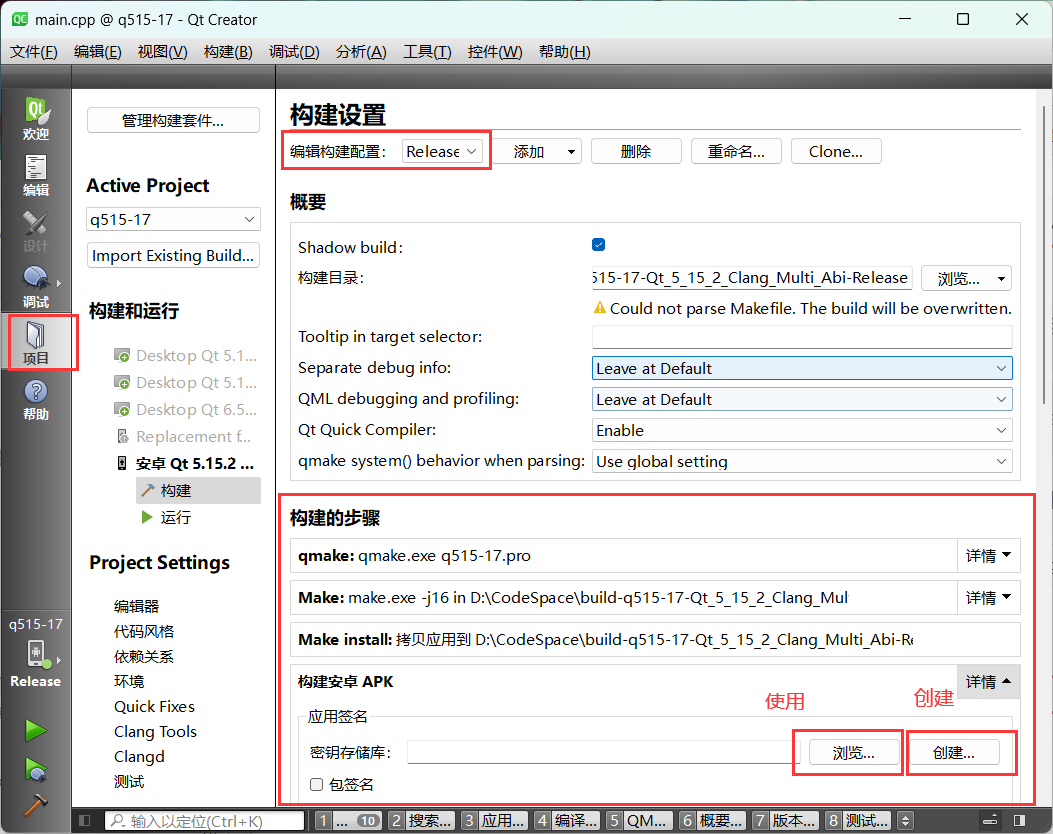Open the Qt Quick Compiler dropdown

tap(802, 430)
